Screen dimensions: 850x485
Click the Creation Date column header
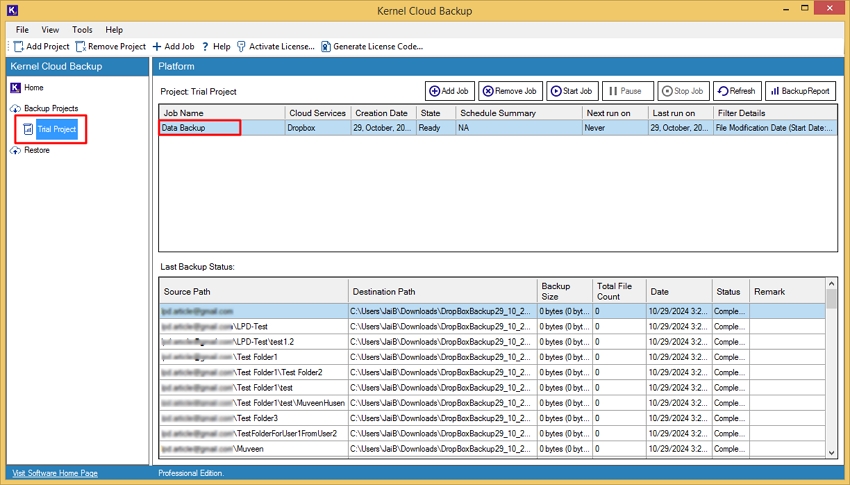383,113
